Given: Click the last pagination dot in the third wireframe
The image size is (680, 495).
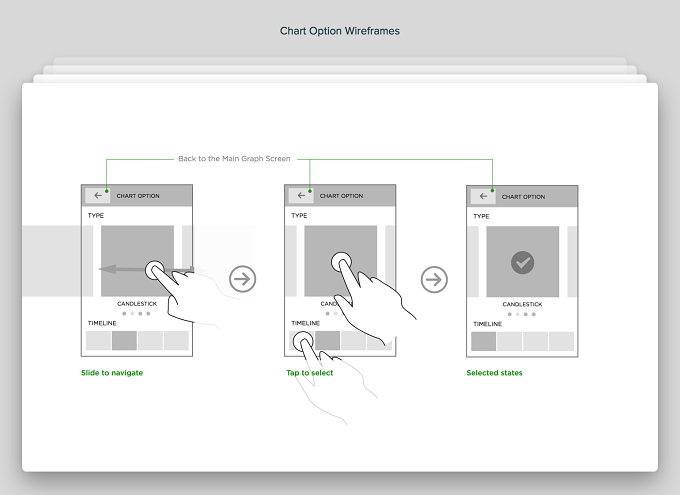Looking at the screenshot, I should click(x=534, y=314).
